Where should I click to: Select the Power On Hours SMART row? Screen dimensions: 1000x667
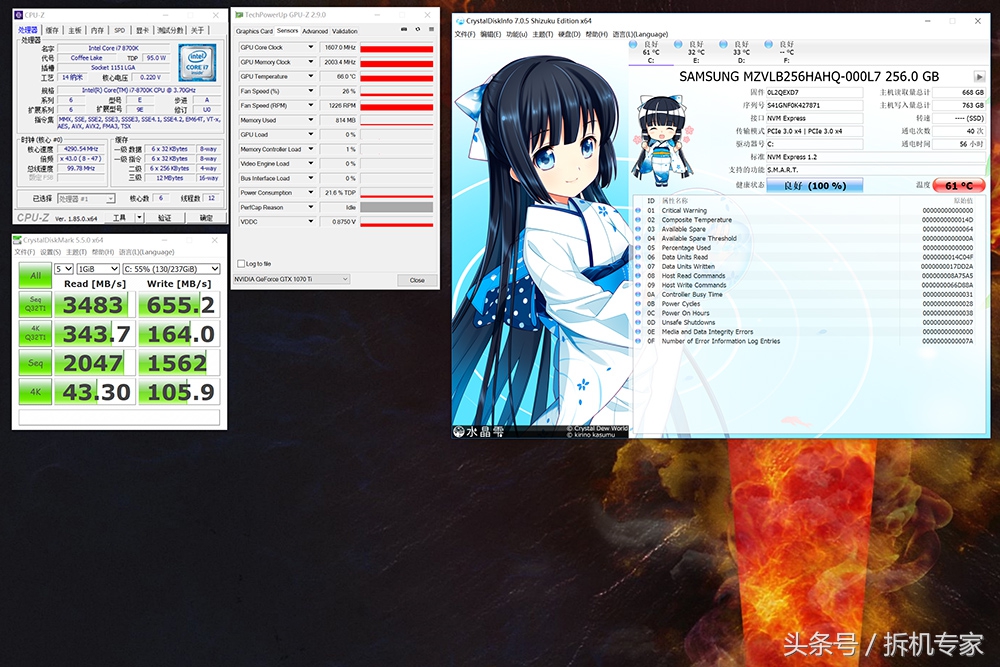685,313
